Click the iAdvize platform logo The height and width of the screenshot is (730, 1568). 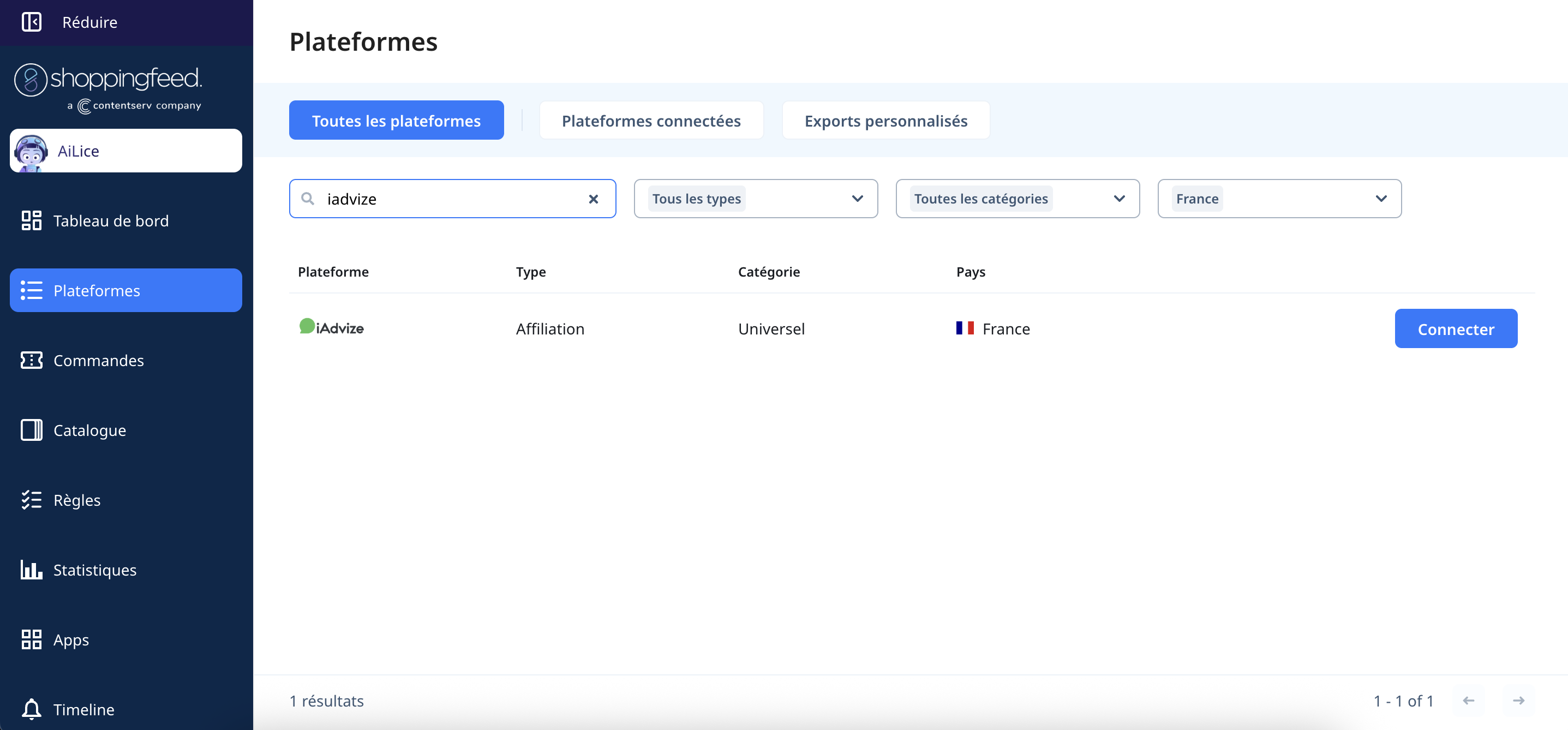331,327
